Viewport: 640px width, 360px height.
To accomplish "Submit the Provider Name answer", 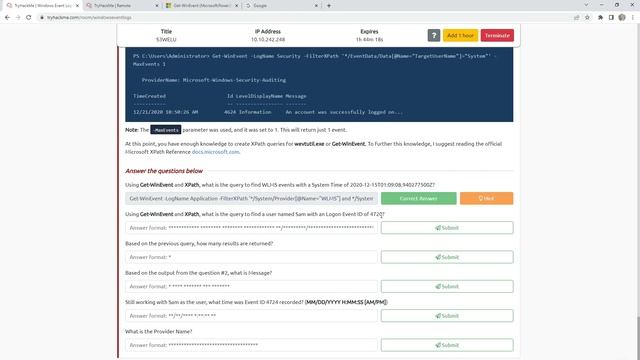I will coord(447,345).
